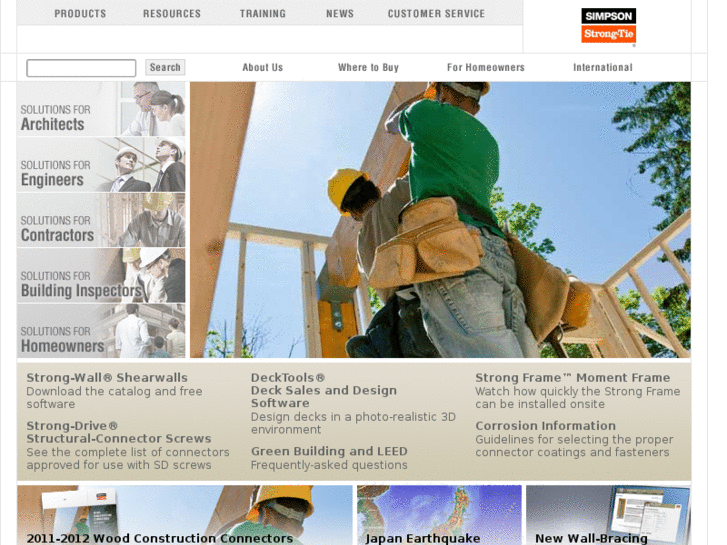Open the Corrosion Information link
This screenshot has width=727, height=545.
[x=545, y=425]
